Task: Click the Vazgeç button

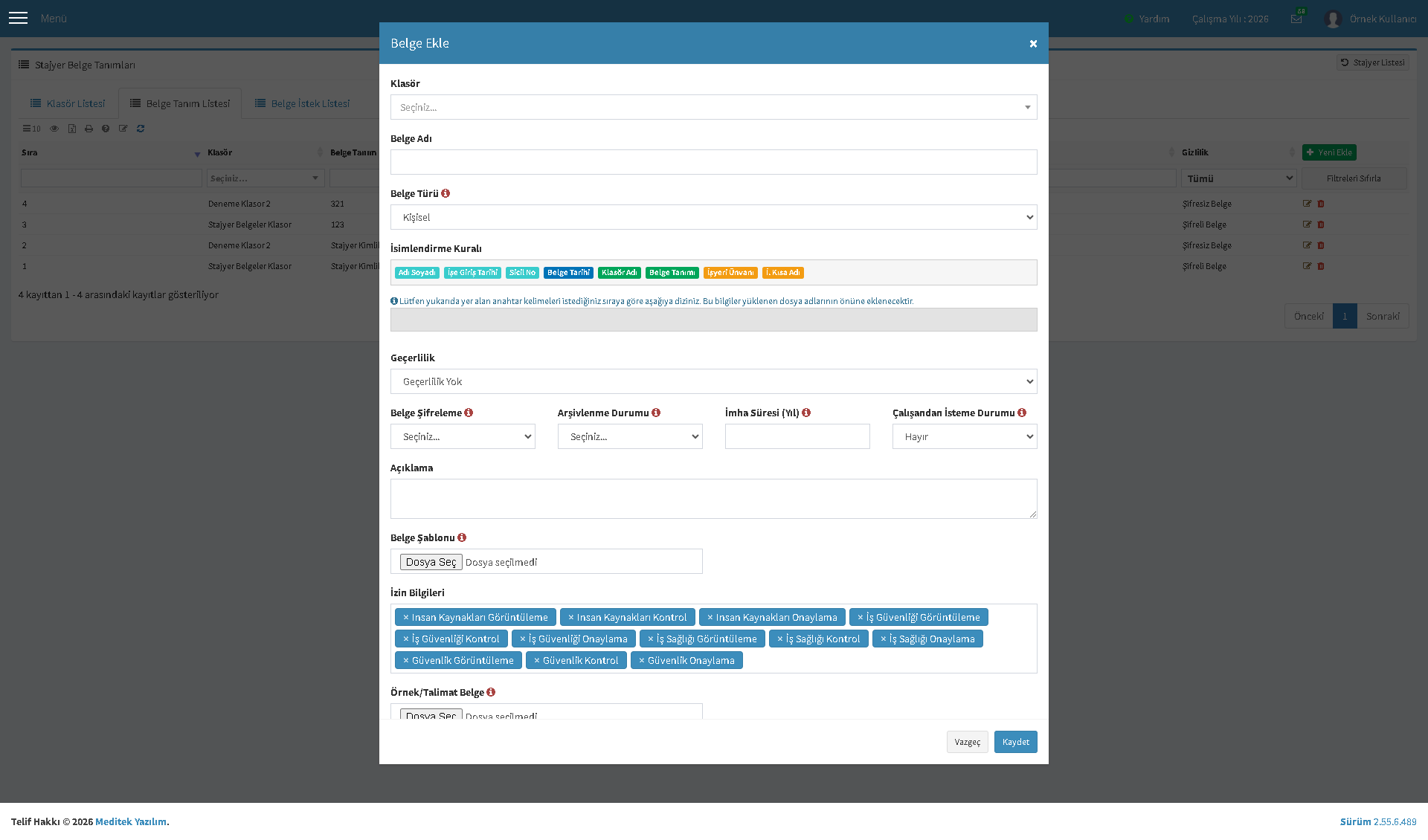Action: coord(968,742)
